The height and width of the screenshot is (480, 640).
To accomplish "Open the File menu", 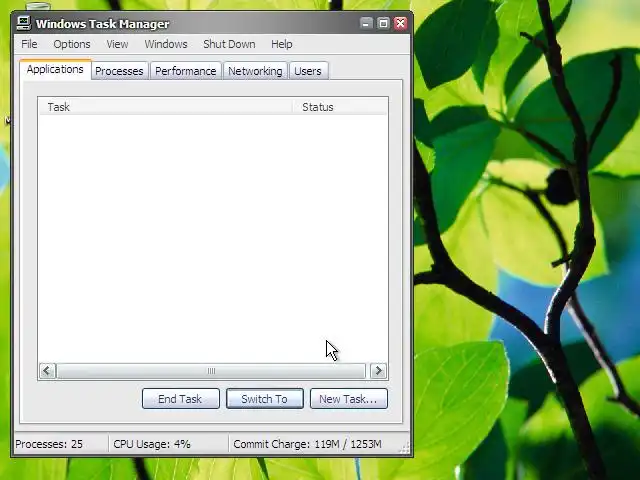I will click(29, 44).
